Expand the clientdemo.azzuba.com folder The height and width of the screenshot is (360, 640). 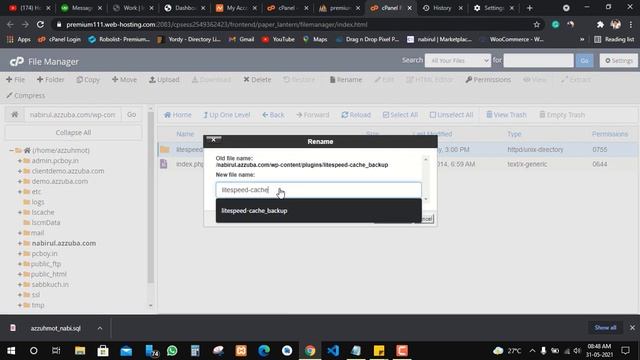[20, 171]
